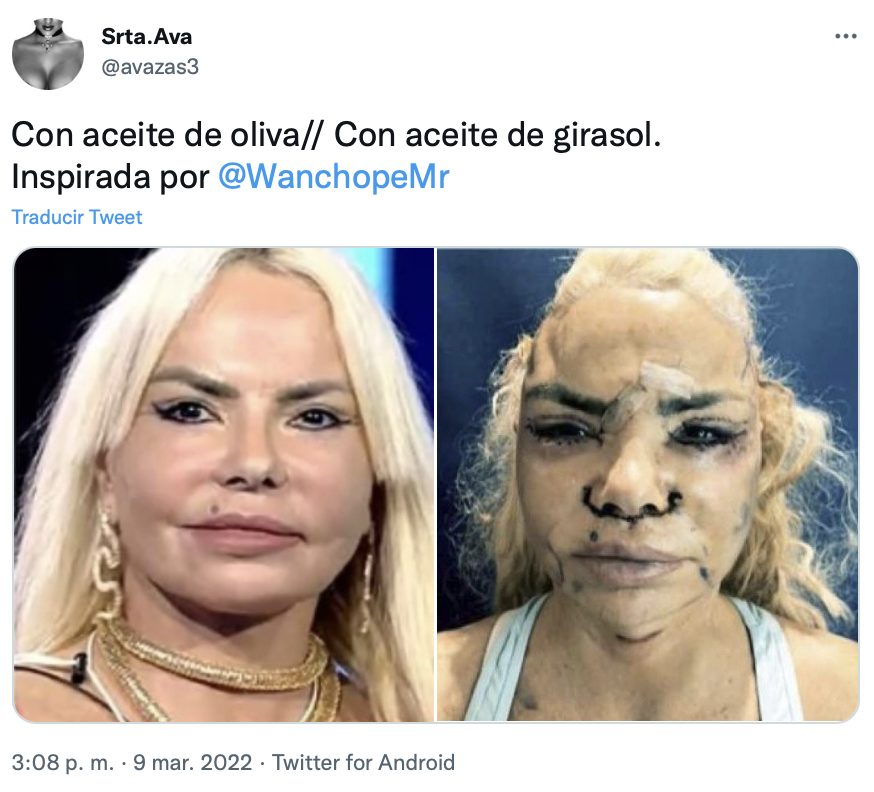Open Srta.Ava's profile avatar picture
Viewport: 874px width, 792px height.
click(x=48, y=54)
